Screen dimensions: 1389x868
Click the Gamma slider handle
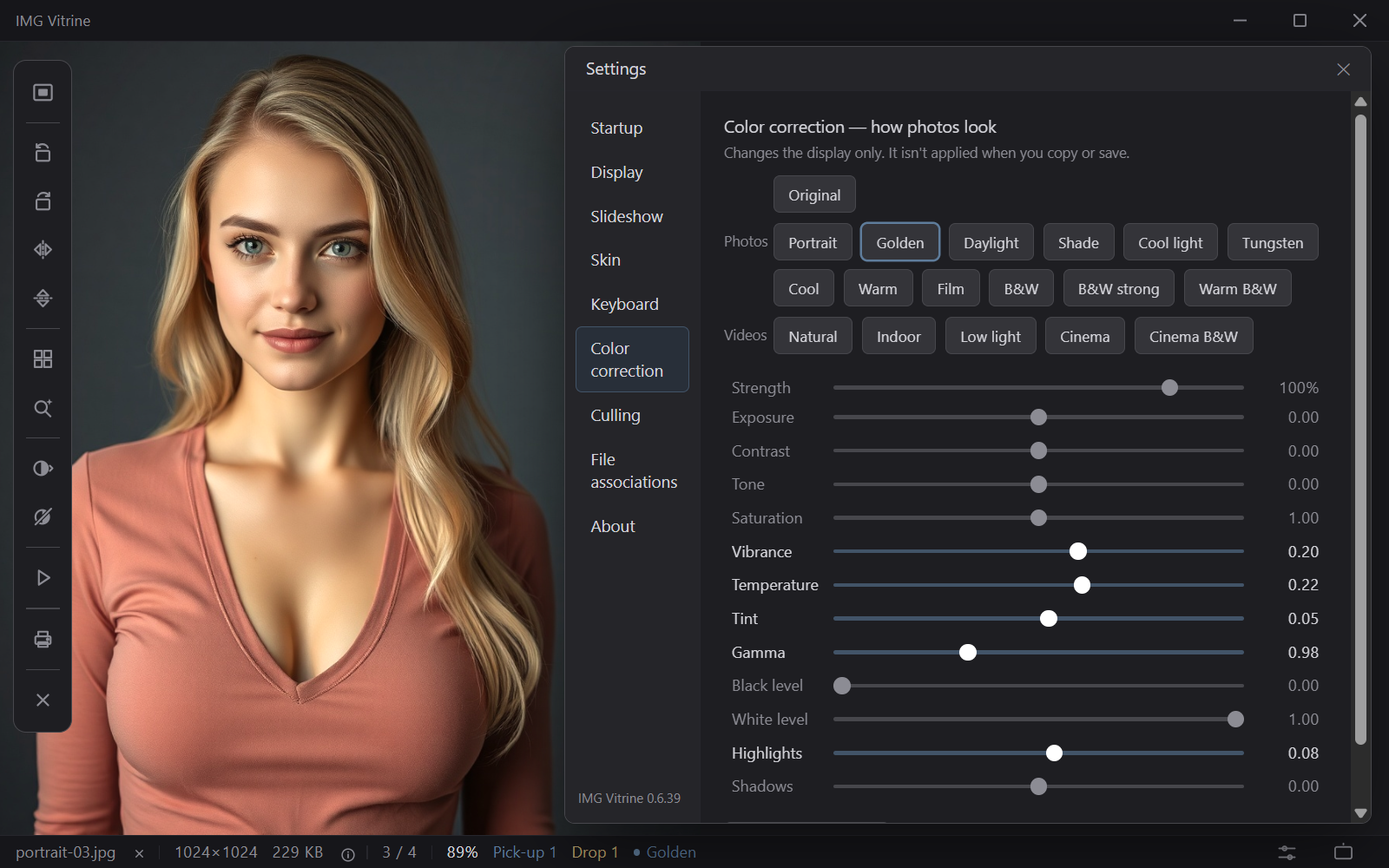coord(968,653)
